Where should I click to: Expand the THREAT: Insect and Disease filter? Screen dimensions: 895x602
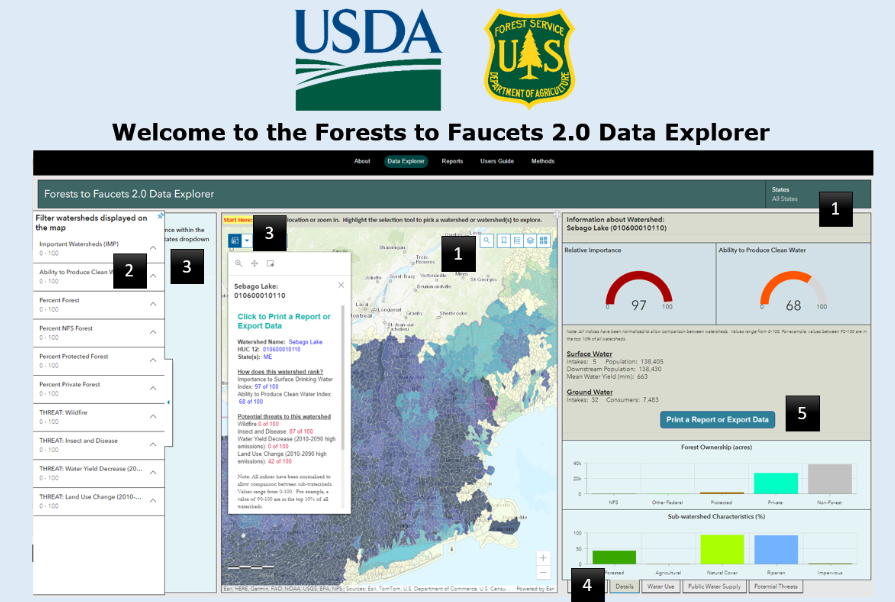[153, 445]
